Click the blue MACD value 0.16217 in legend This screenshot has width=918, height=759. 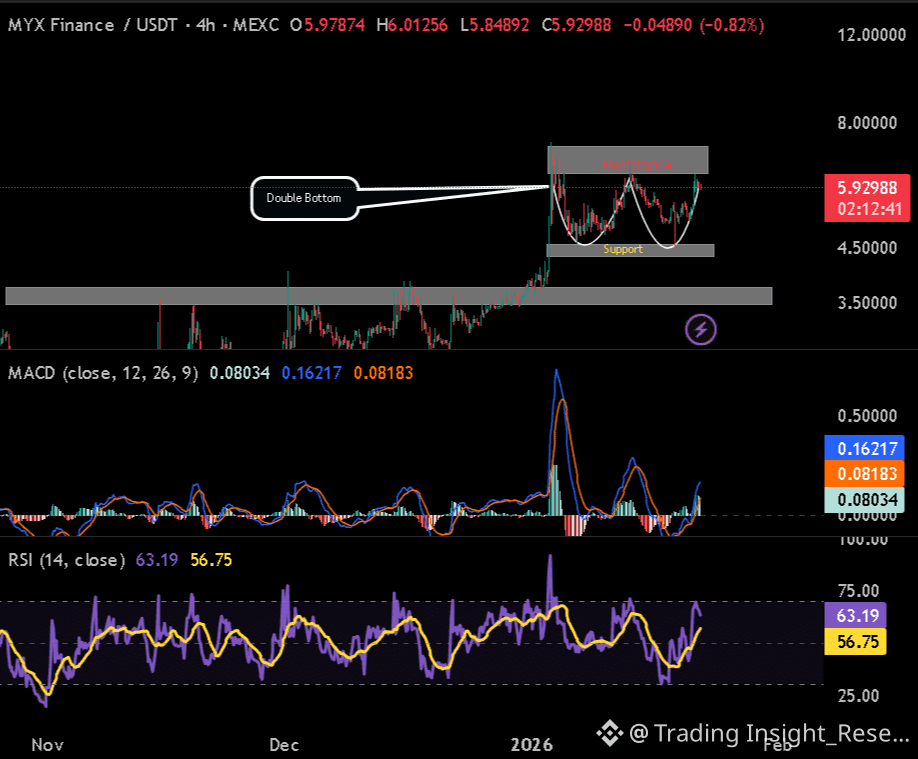click(x=311, y=373)
